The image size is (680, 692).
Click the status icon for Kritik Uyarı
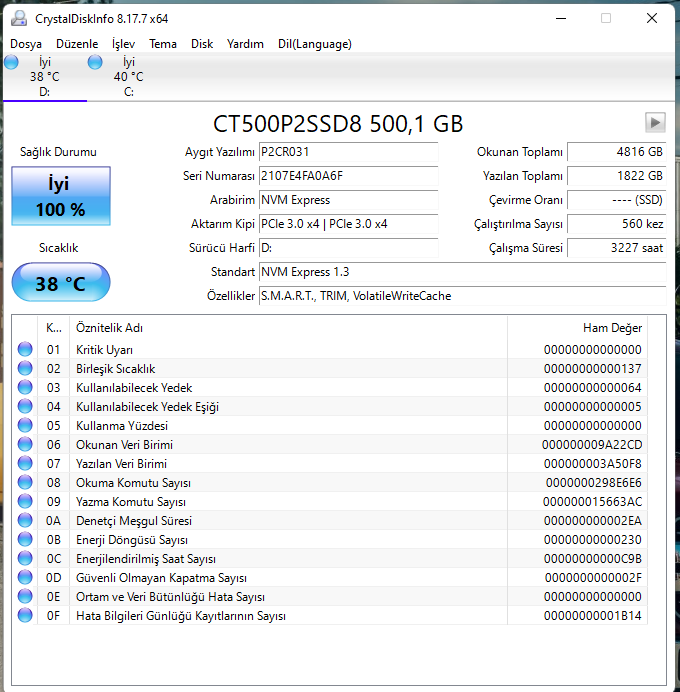(x=25, y=349)
